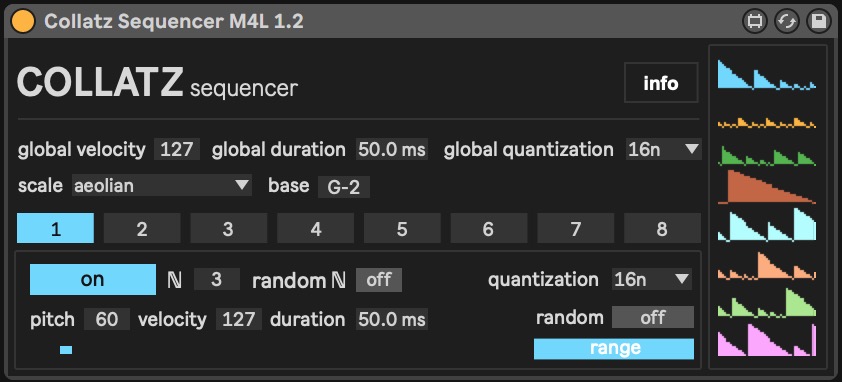Toggle the blue 'on' sequencer switch

[x=93, y=280]
